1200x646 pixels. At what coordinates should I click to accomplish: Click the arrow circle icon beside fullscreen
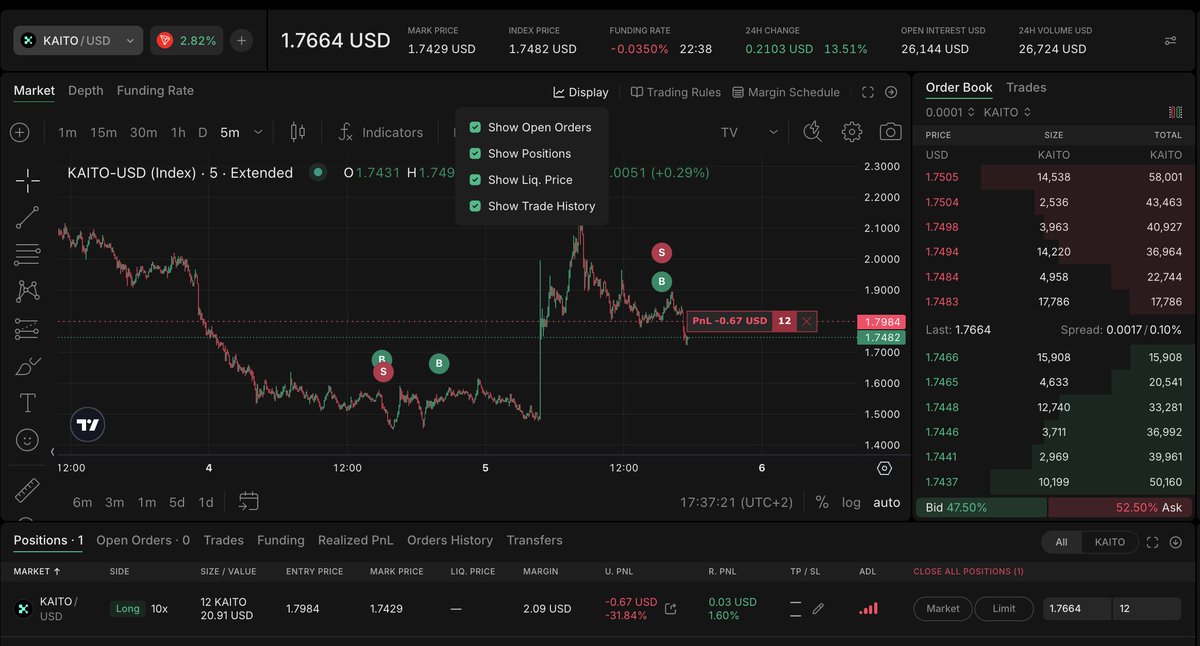pyautogui.click(x=891, y=92)
